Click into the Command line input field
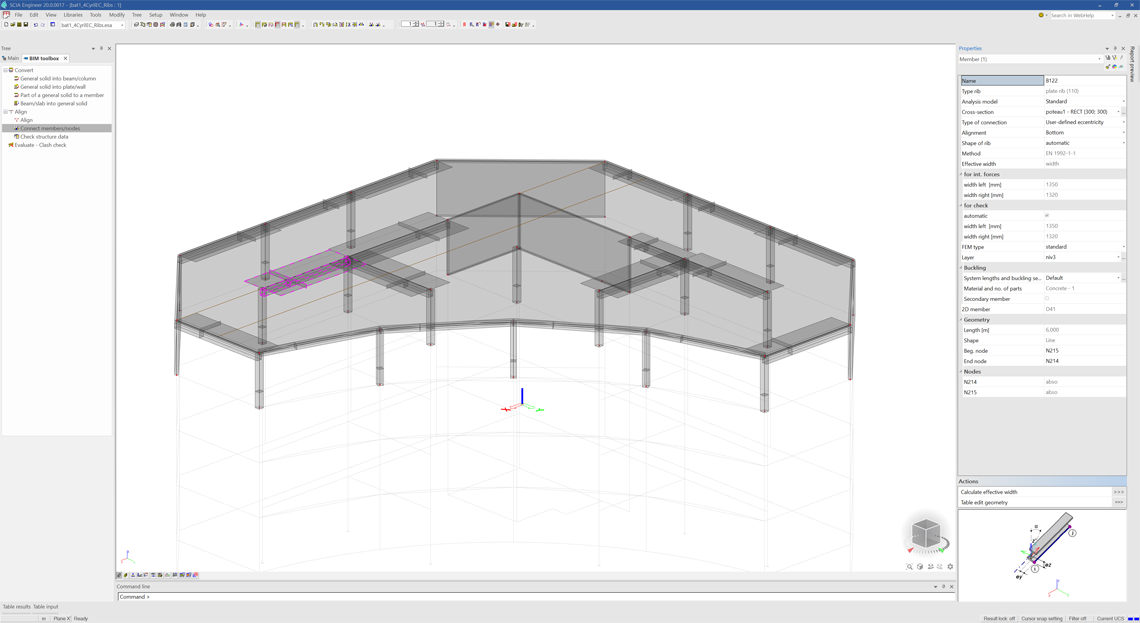1140x623 pixels. (536, 597)
